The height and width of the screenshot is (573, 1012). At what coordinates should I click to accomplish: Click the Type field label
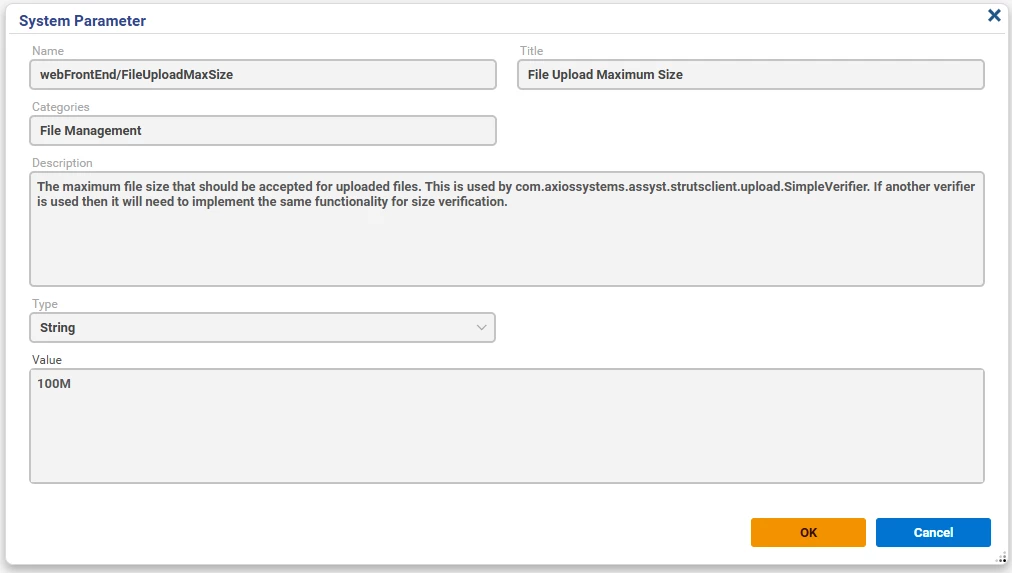coord(45,304)
